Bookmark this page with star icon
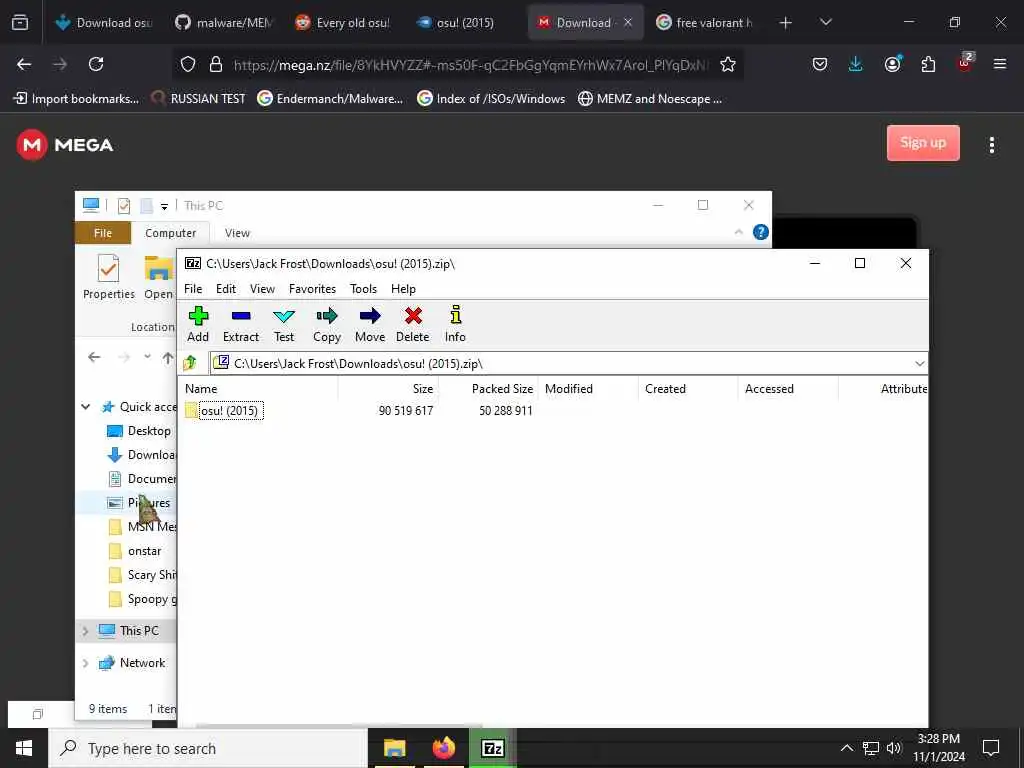Image resolution: width=1024 pixels, height=768 pixels. coord(728,64)
